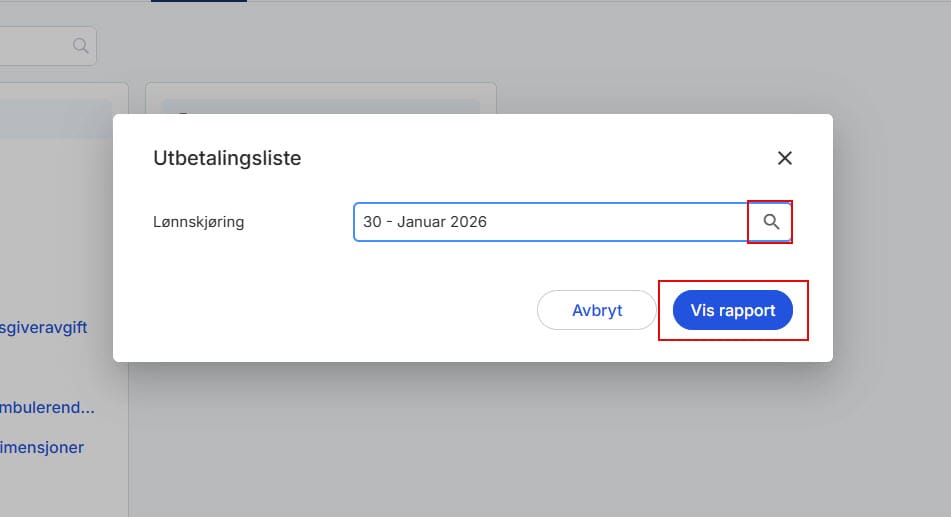This screenshot has height=517, width=951.
Task: Open the link ending in "sgiveravgift"
Action: tap(43, 327)
